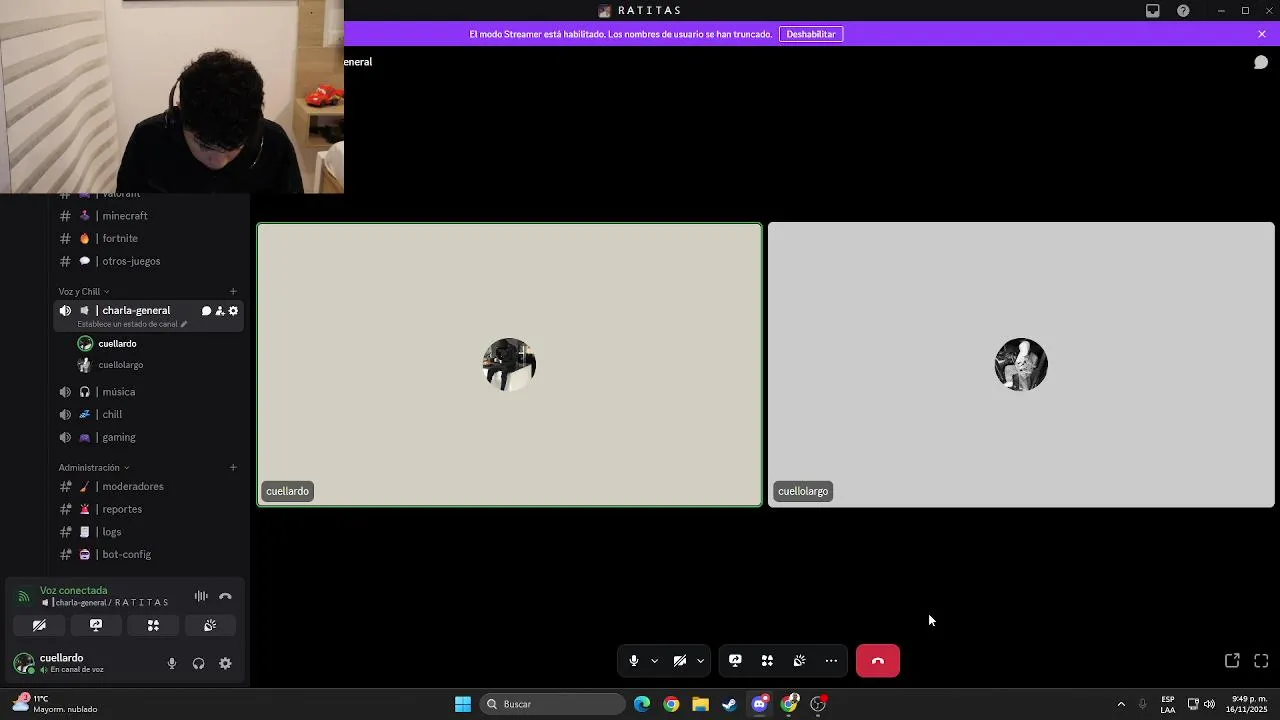The width and height of the screenshot is (1280, 720).
Task: Select the charla-general voice channel
Action: click(136, 311)
